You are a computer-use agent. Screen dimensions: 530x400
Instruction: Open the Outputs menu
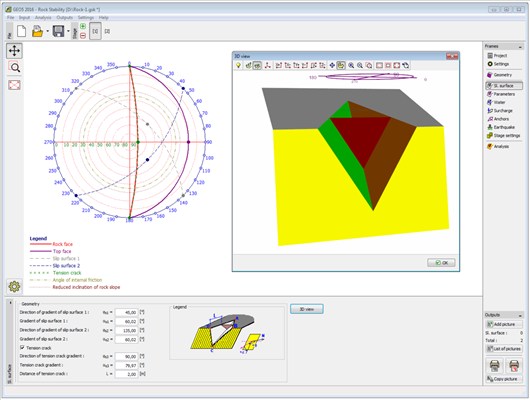(65, 18)
